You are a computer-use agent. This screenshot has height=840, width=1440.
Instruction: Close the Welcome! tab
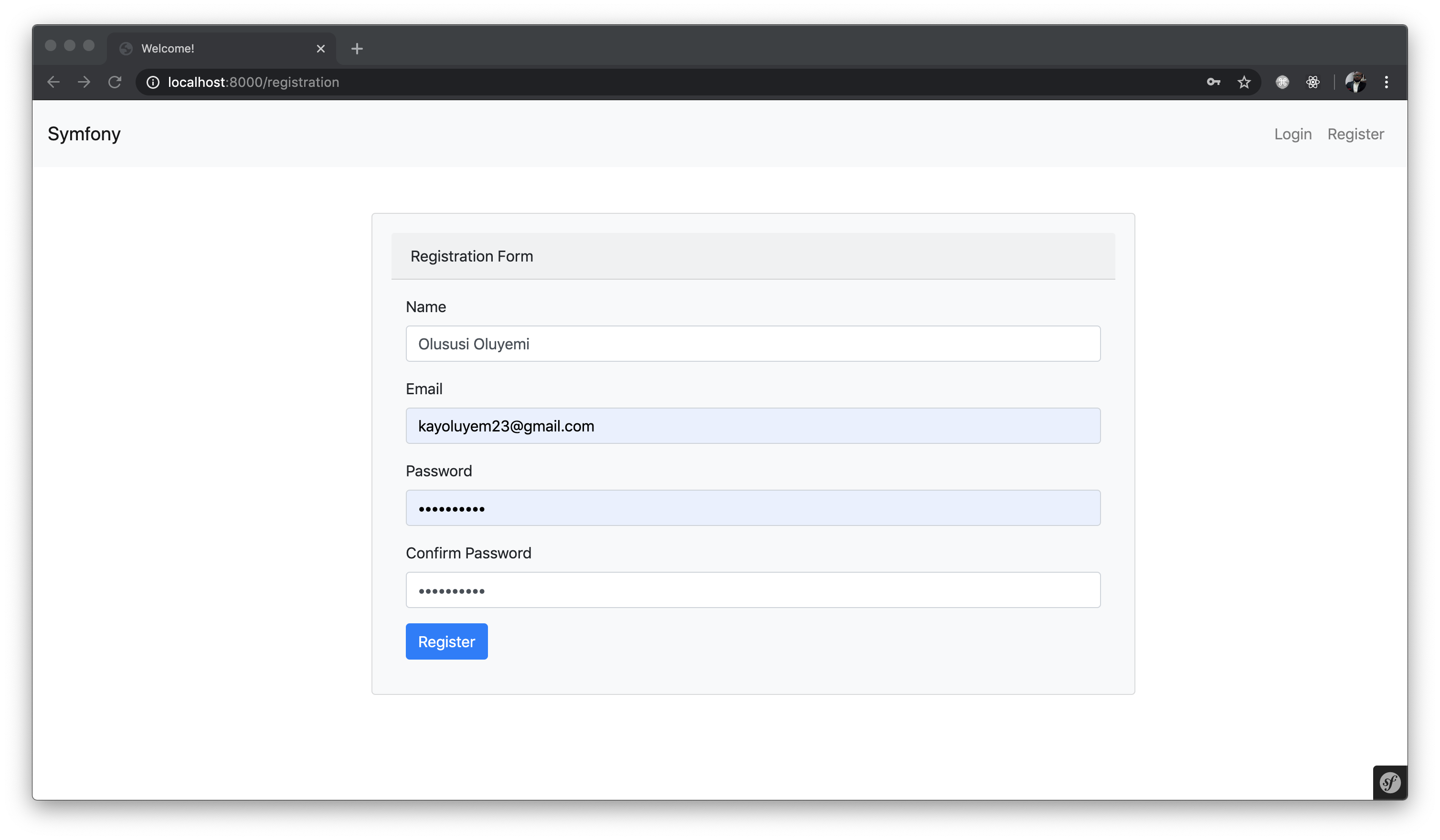[320, 49]
